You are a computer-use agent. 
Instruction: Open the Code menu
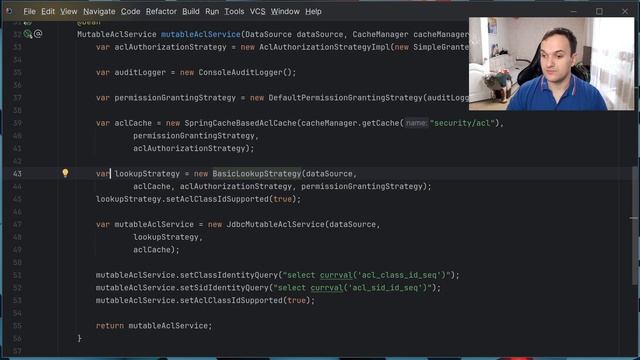click(x=131, y=11)
